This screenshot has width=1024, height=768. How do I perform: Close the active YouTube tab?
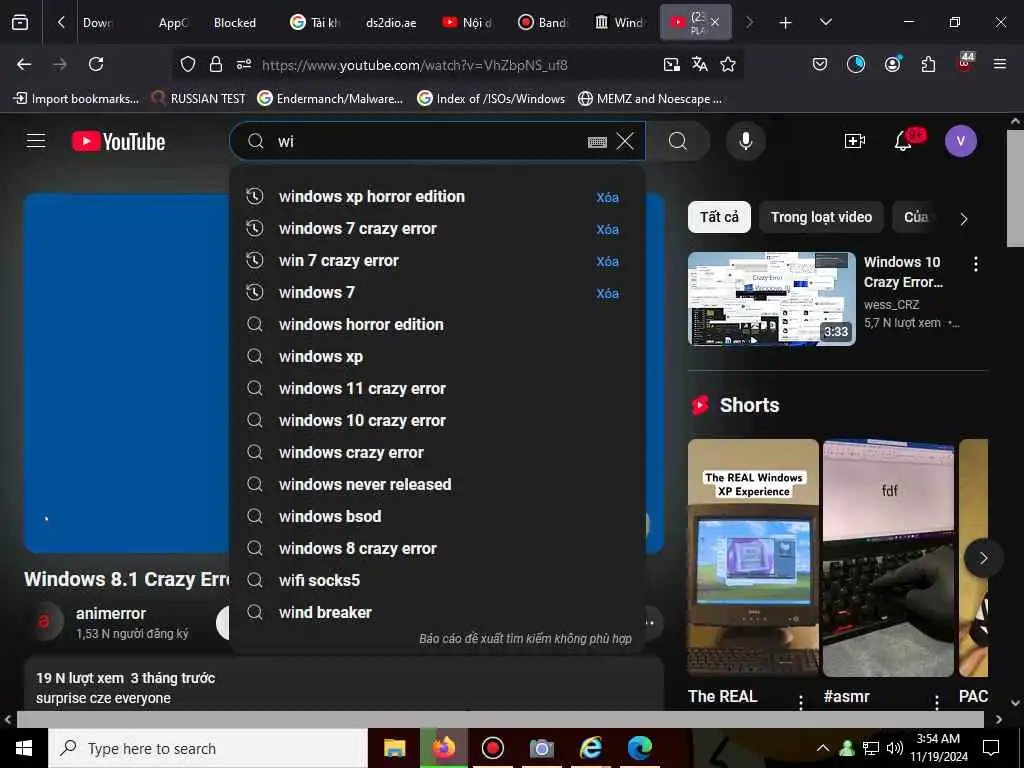[x=715, y=22]
